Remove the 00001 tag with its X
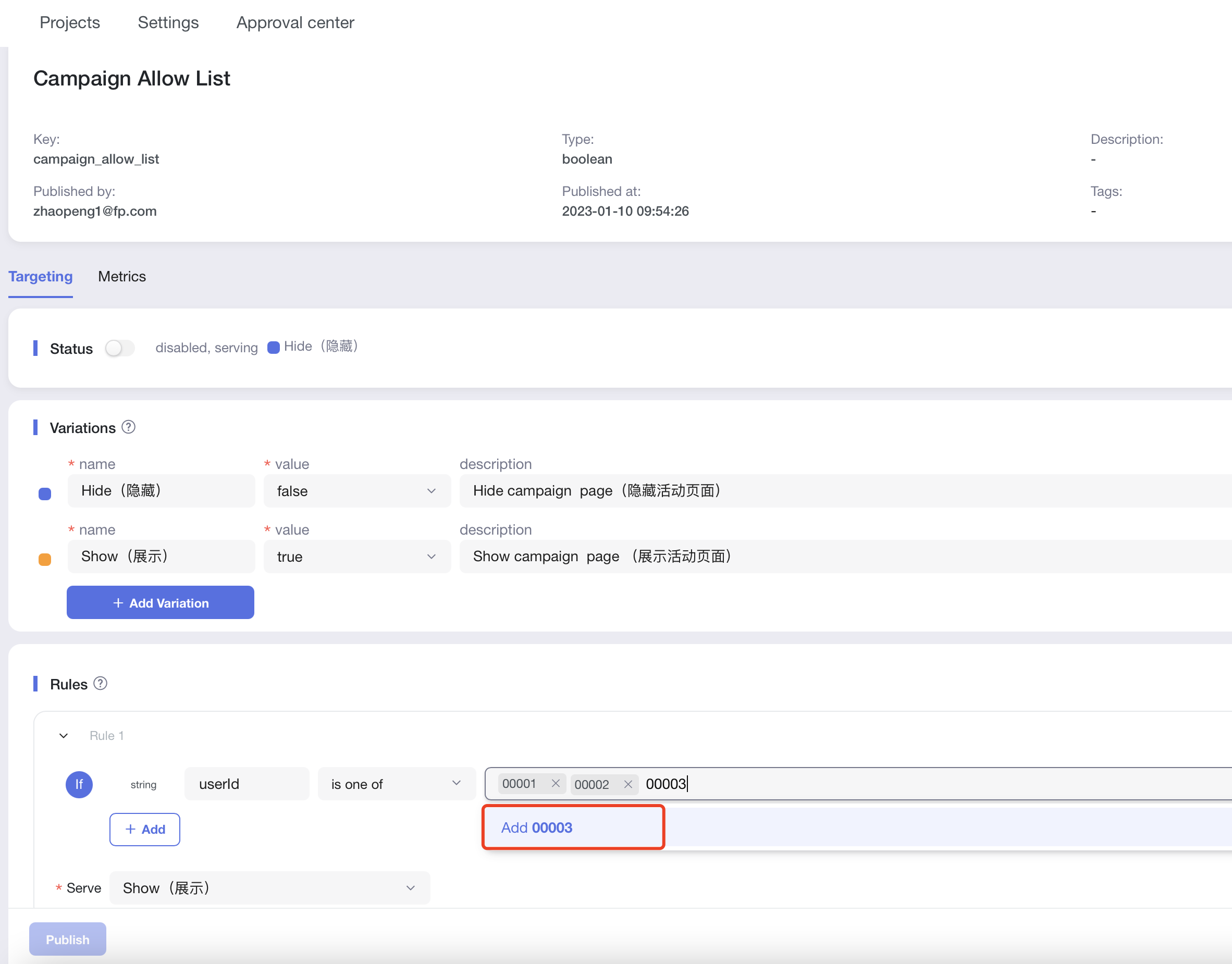Image resolution: width=1232 pixels, height=964 pixels. click(x=556, y=783)
